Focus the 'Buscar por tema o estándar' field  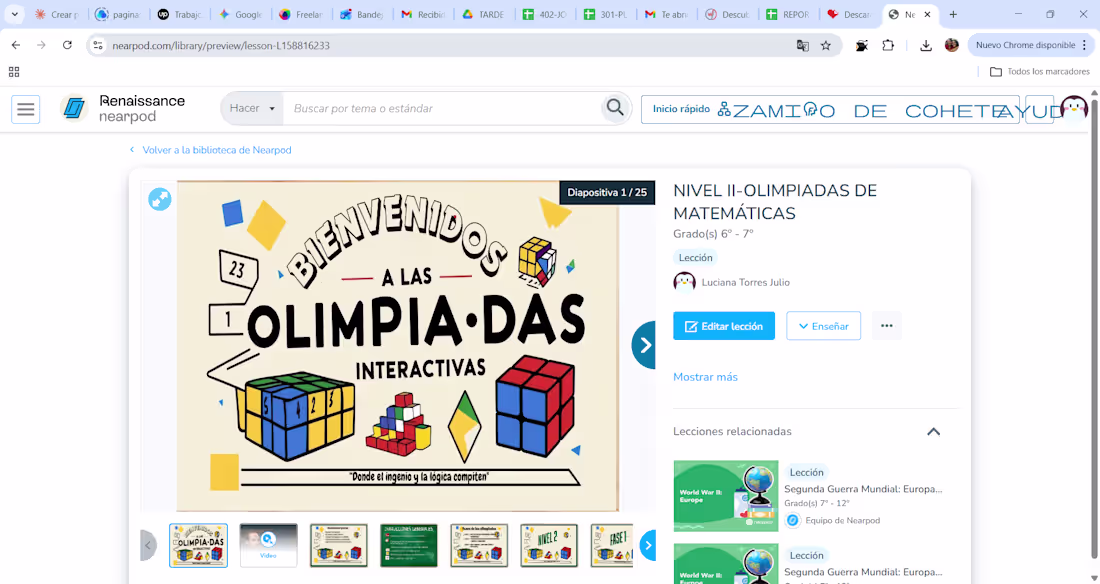click(442, 109)
